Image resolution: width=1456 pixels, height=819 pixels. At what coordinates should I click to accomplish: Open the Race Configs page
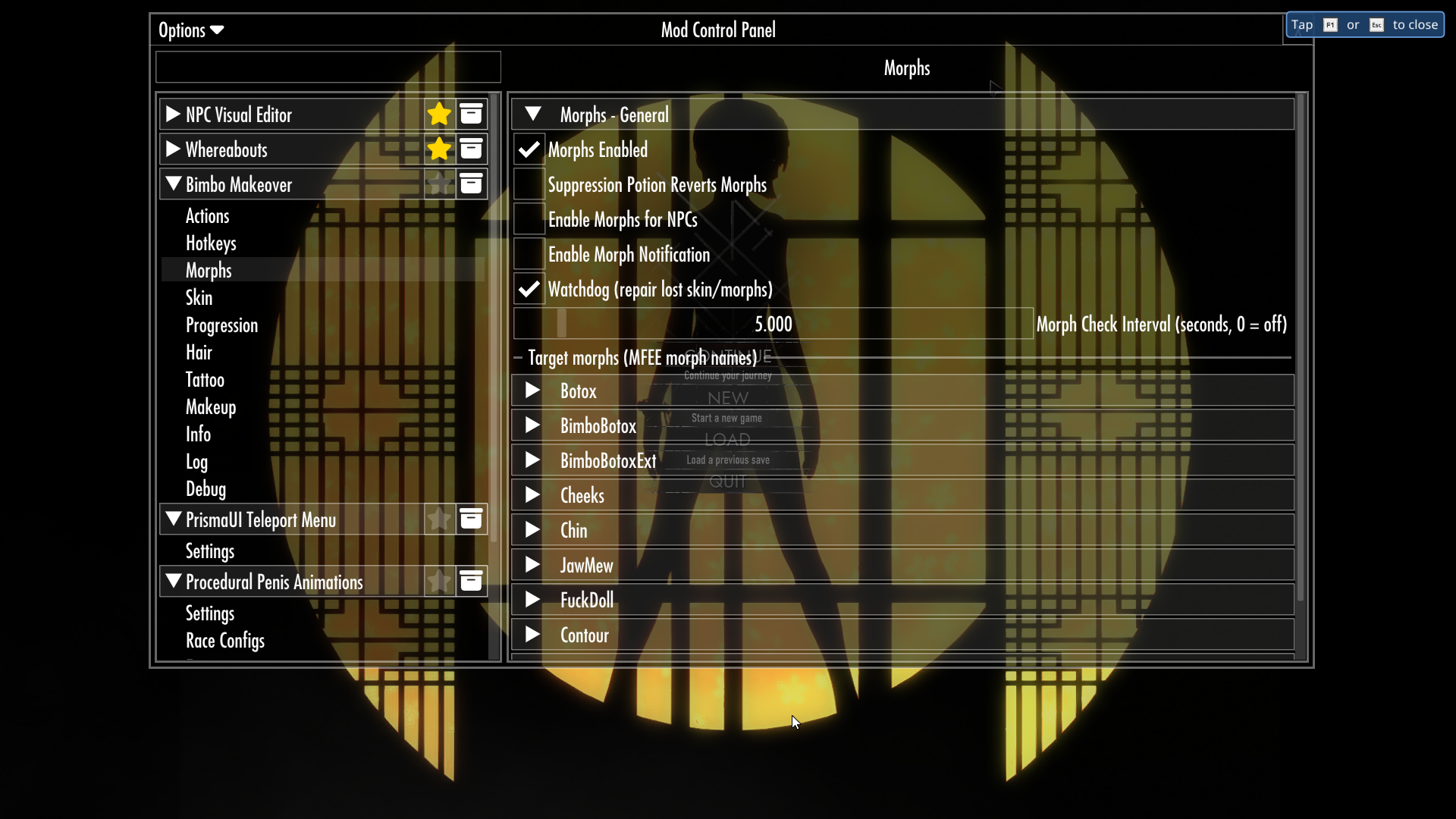pyautogui.click(x=225, y=641)
